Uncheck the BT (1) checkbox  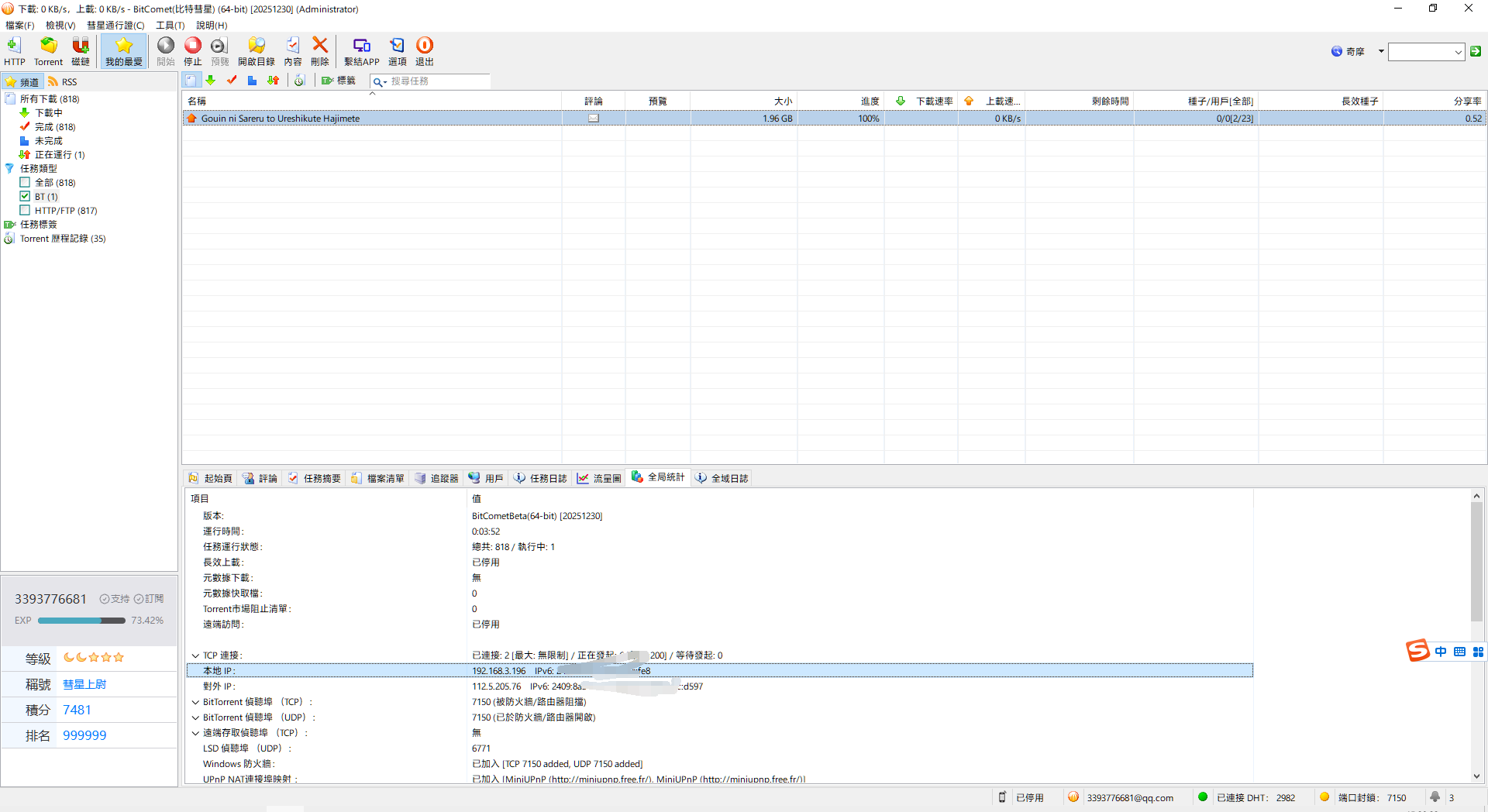click(x=25, y=197)
